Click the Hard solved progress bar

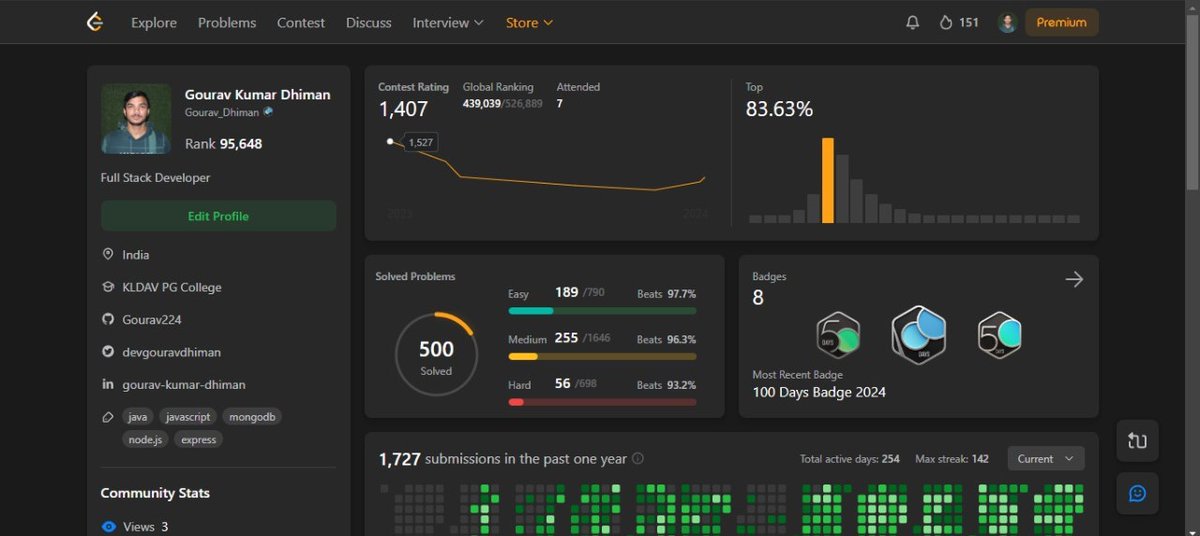point(602,402)
